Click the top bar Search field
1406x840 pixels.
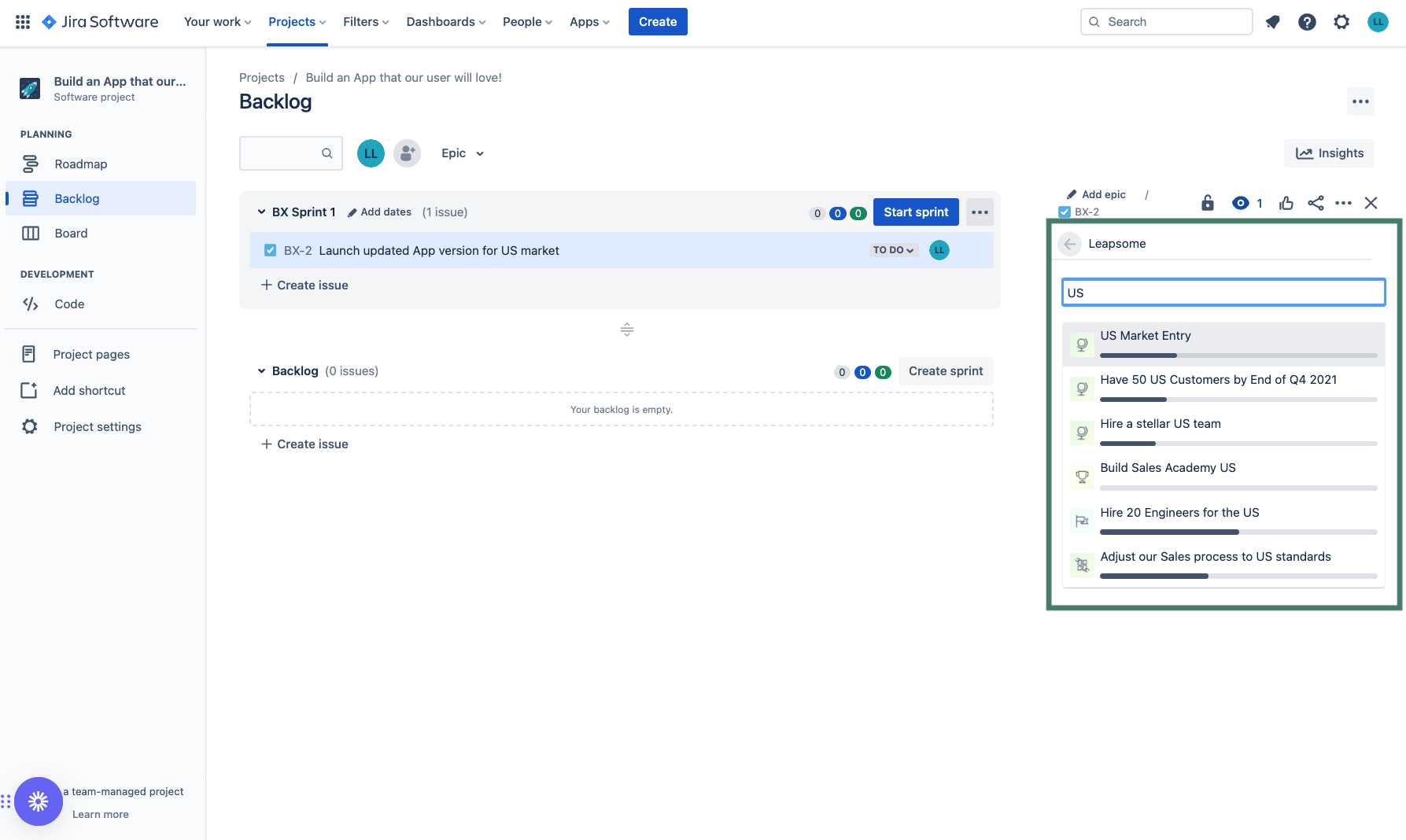(x=1167, y=22)
